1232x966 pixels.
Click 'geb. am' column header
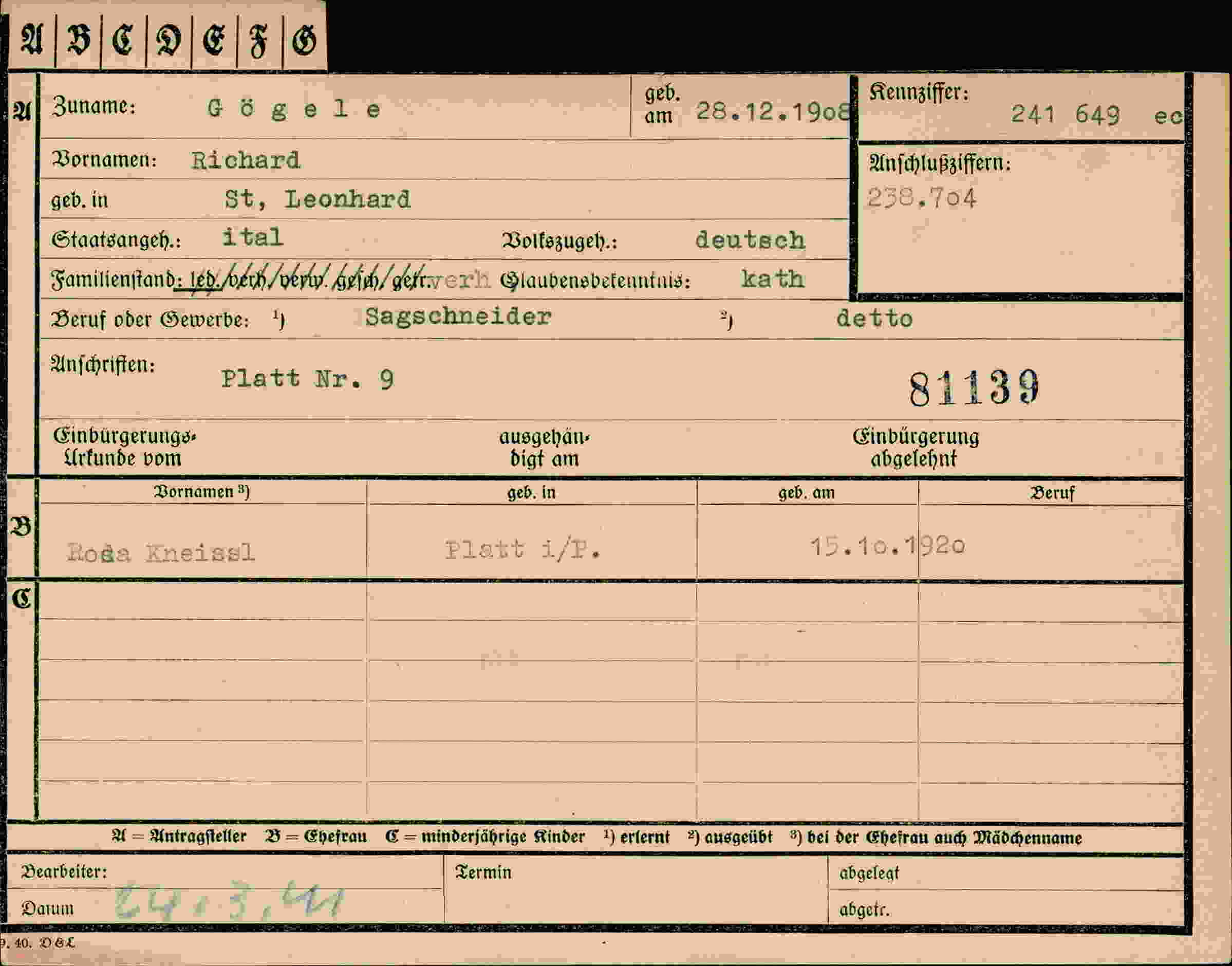point(806,493)
